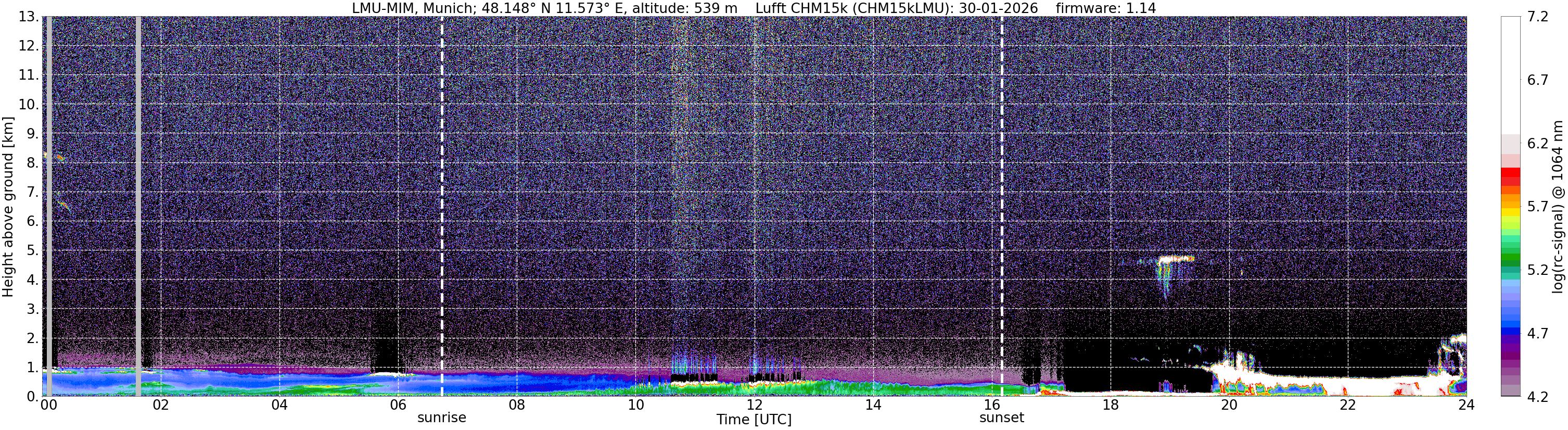1568x430 pixels.
Task: Click the colorbar tick value "5.7"
Action: [1538, 207]
